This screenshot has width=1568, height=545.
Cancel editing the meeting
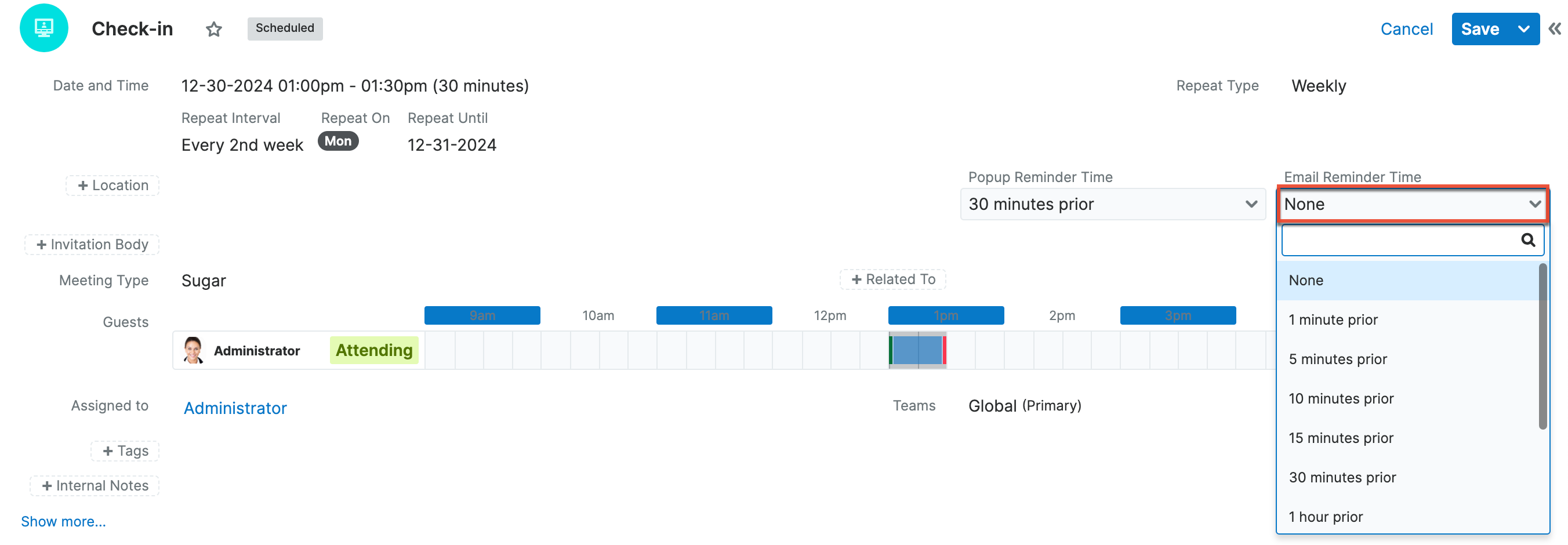coord(1406,29)
